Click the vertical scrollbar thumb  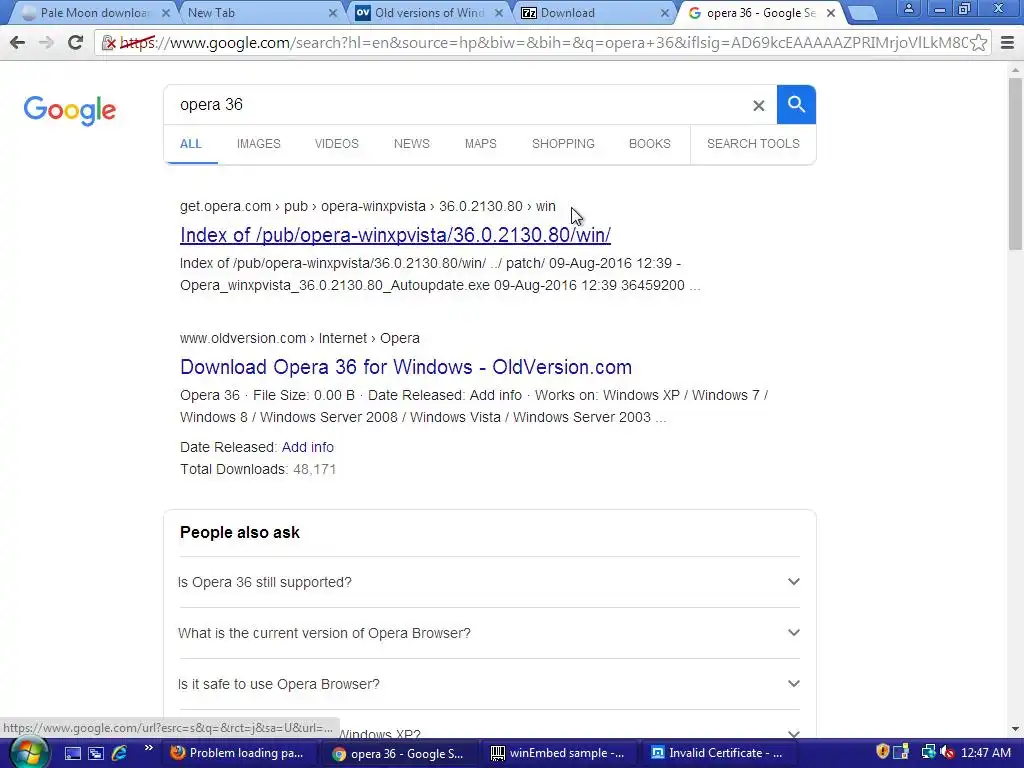coord(1015,163)
